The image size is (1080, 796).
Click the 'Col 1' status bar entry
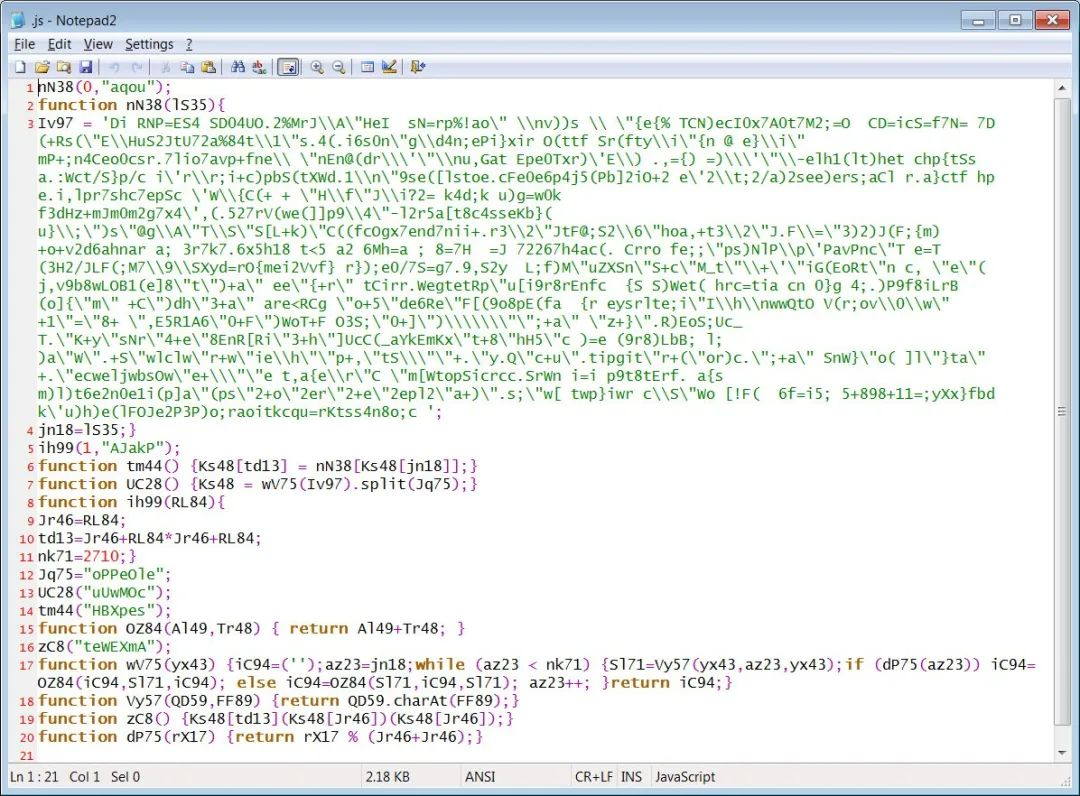84,777
